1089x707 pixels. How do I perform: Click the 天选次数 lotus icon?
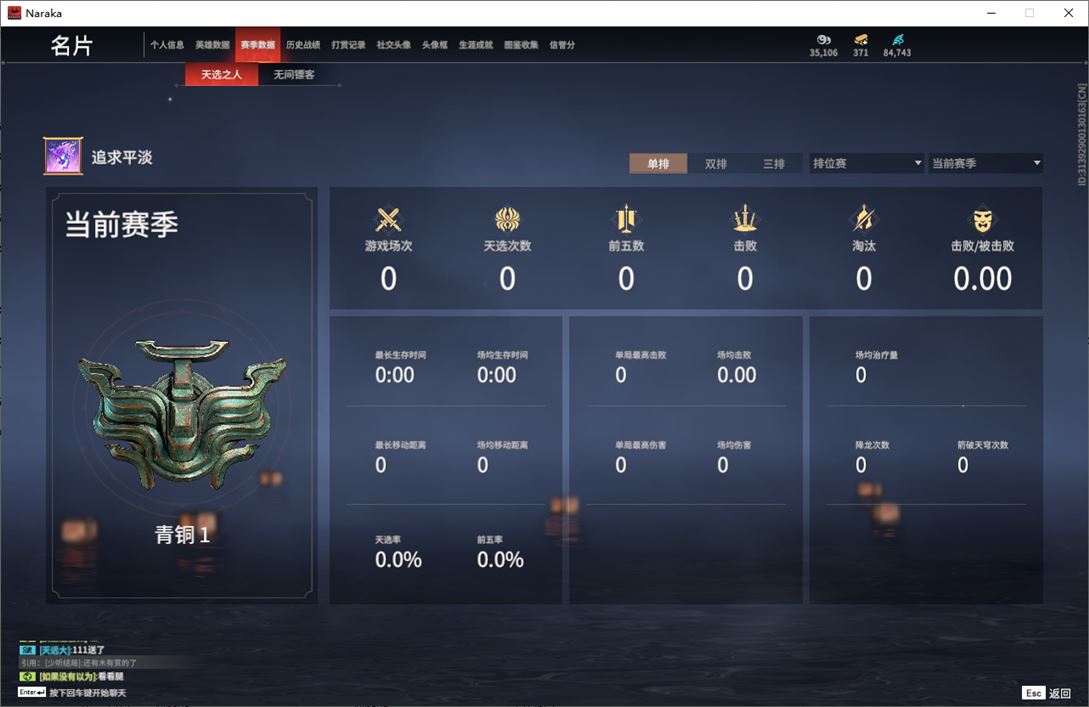point(507,219)
